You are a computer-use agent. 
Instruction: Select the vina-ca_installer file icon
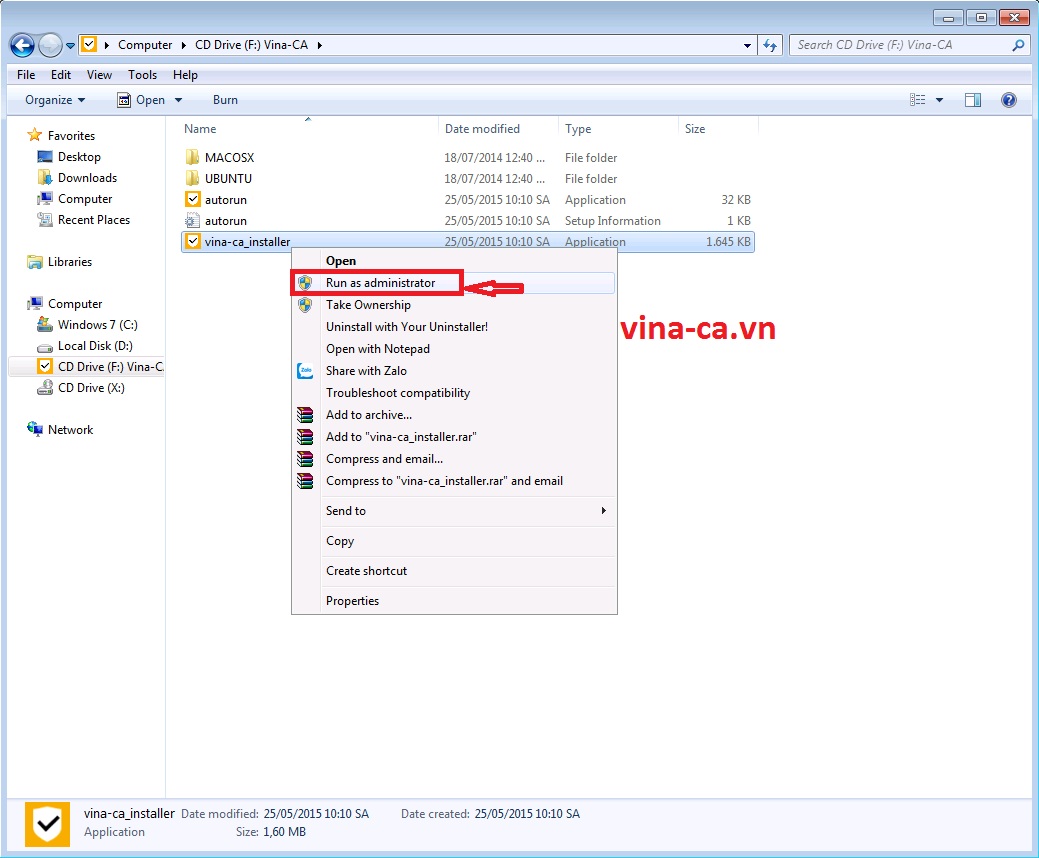tap(193, 242)
